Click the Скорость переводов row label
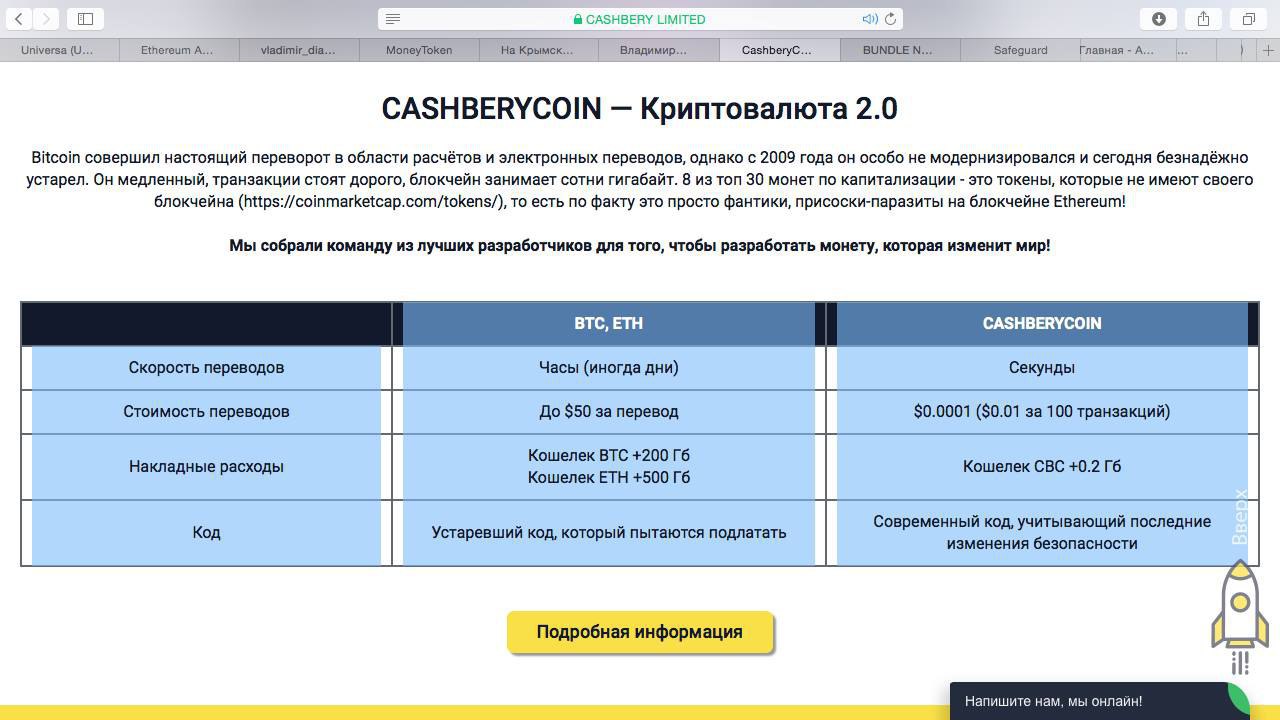 tap(206, 367)
